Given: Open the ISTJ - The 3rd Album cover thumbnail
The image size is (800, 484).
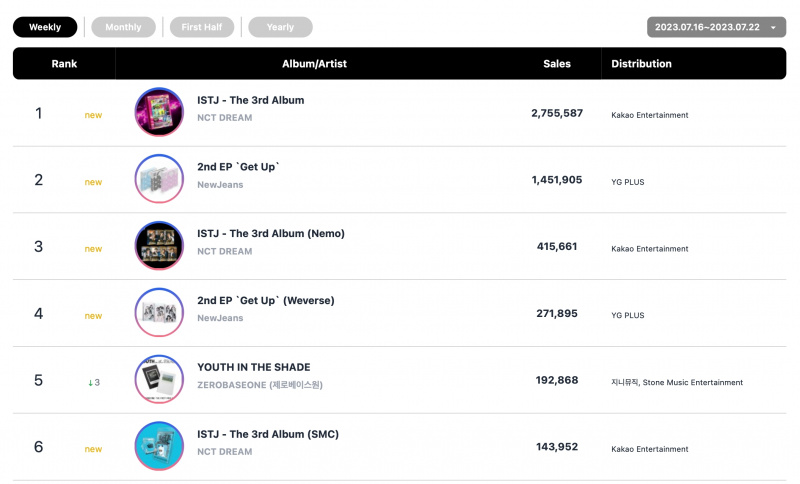Looking at the screenshot, I should click(x=159, y=112).
